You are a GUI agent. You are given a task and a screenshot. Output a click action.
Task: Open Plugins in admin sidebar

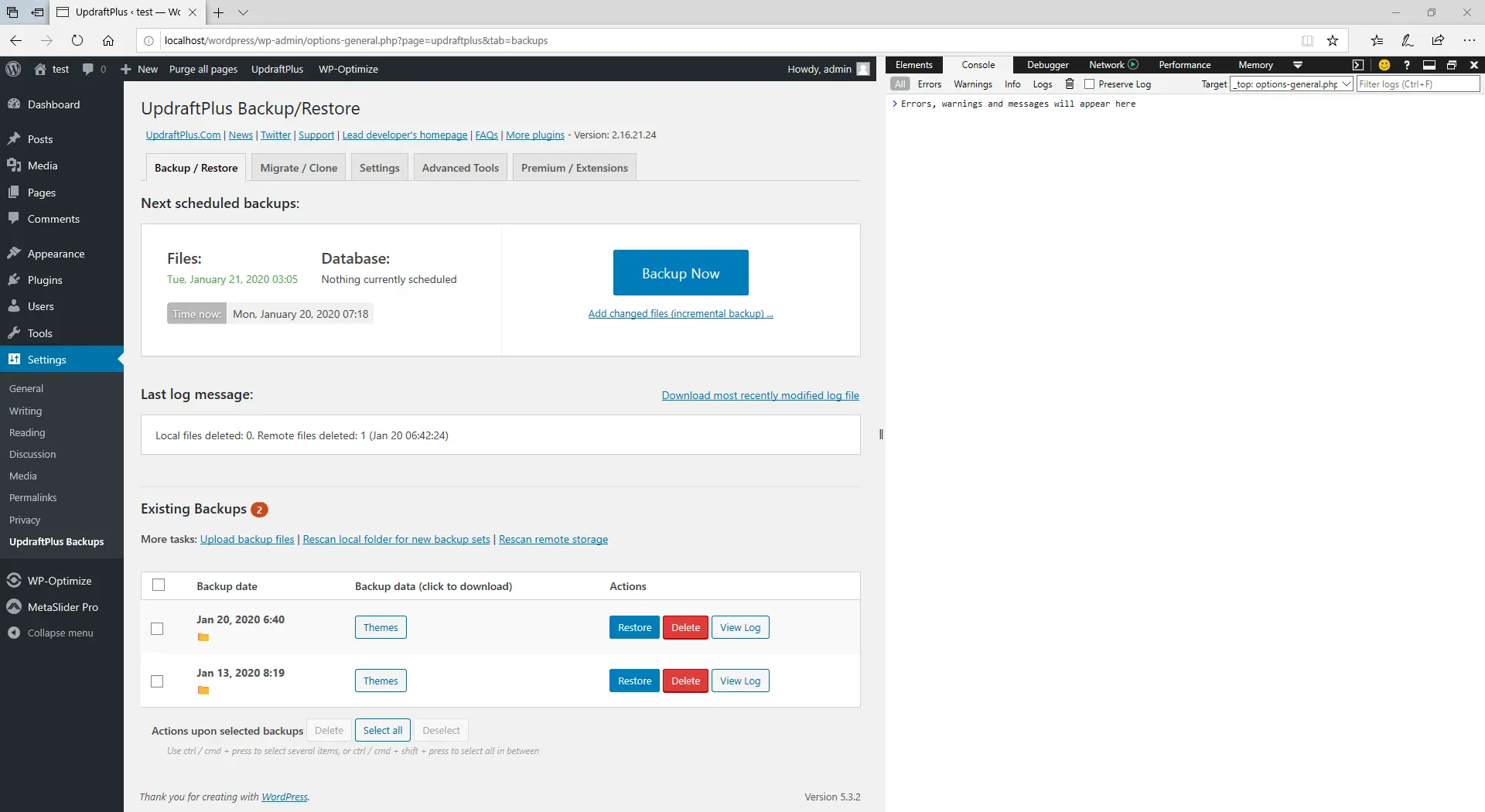45,280
